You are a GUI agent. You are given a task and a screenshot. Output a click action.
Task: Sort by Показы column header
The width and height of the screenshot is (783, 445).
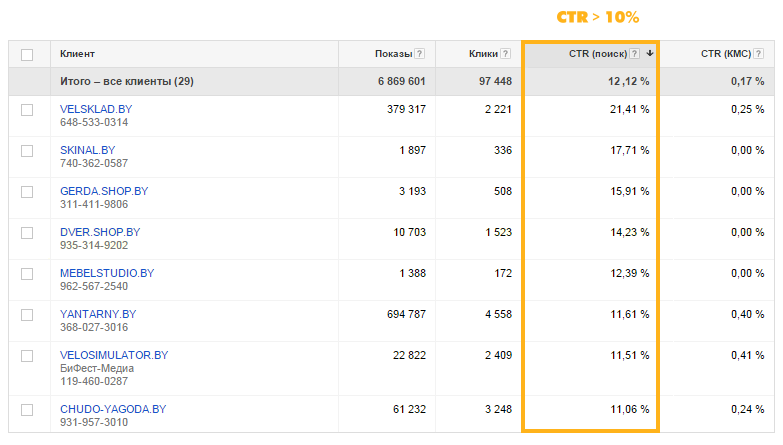tap(393, 54)
